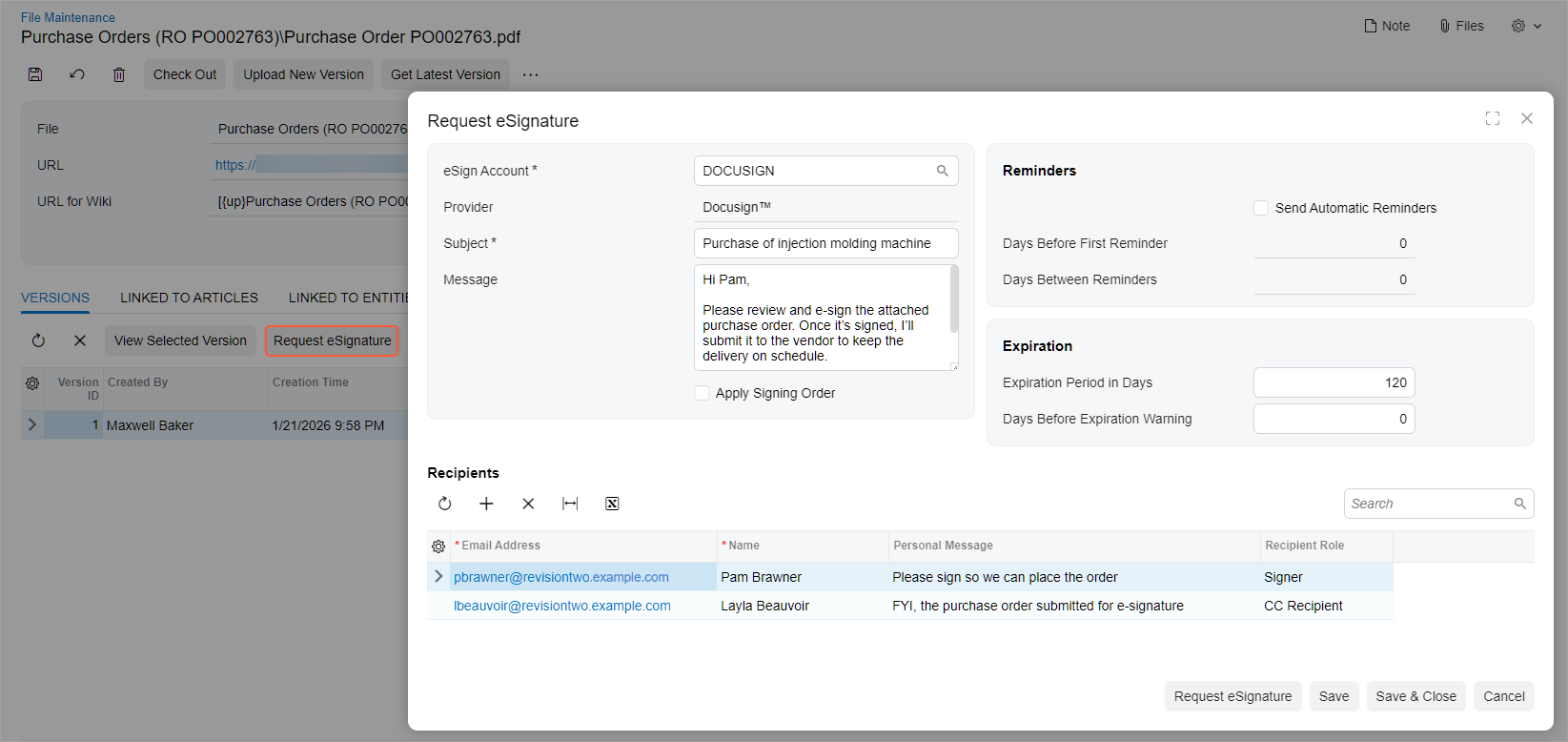Expand the version 1 row arrow
The height and width of the screenshot is (742, 1568).
(32, 424)
